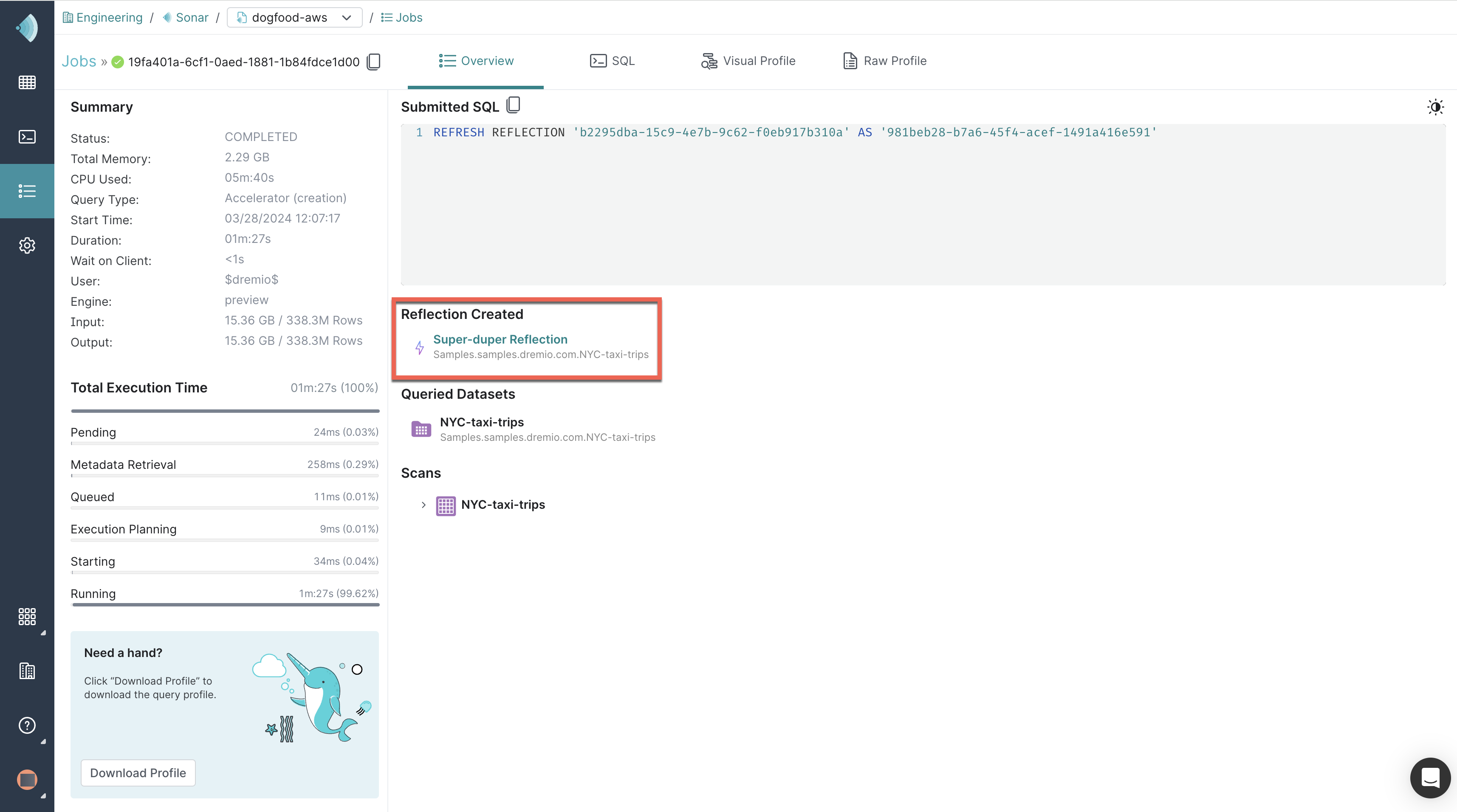The width and height of the screenshot is (1457, 812).
Task: Click the copy icon next to Submitted SQL
Action: pos(513,104)
